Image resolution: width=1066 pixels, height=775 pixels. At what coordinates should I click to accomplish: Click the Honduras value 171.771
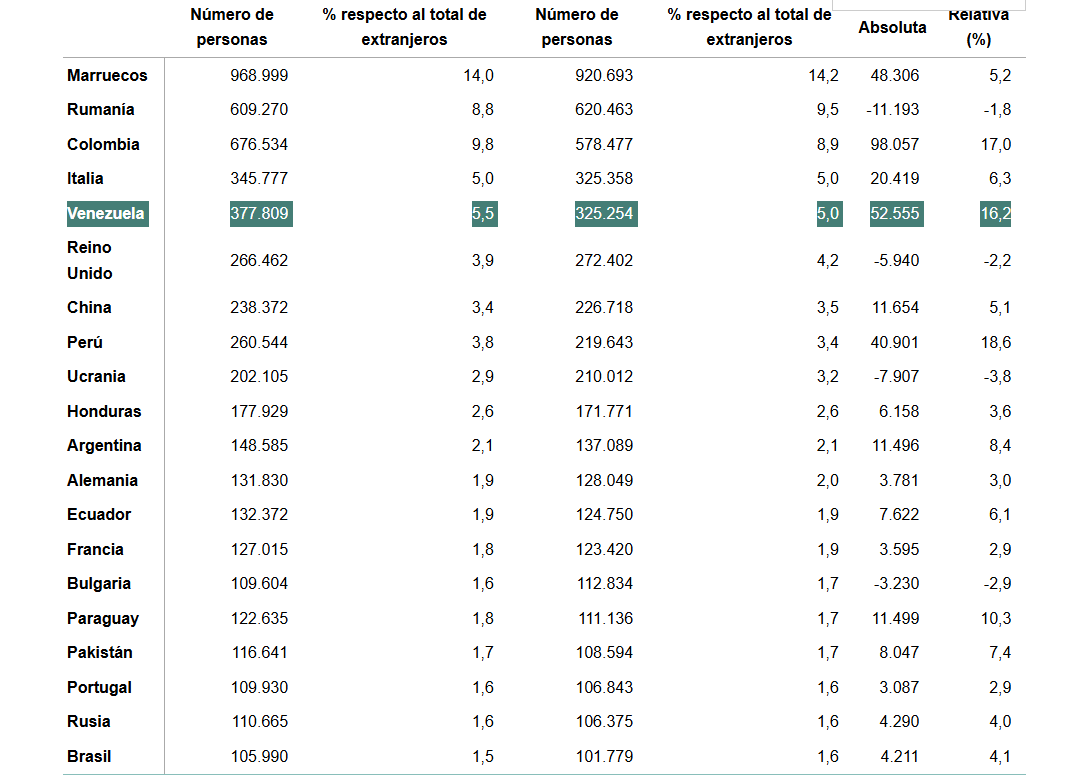604,412
